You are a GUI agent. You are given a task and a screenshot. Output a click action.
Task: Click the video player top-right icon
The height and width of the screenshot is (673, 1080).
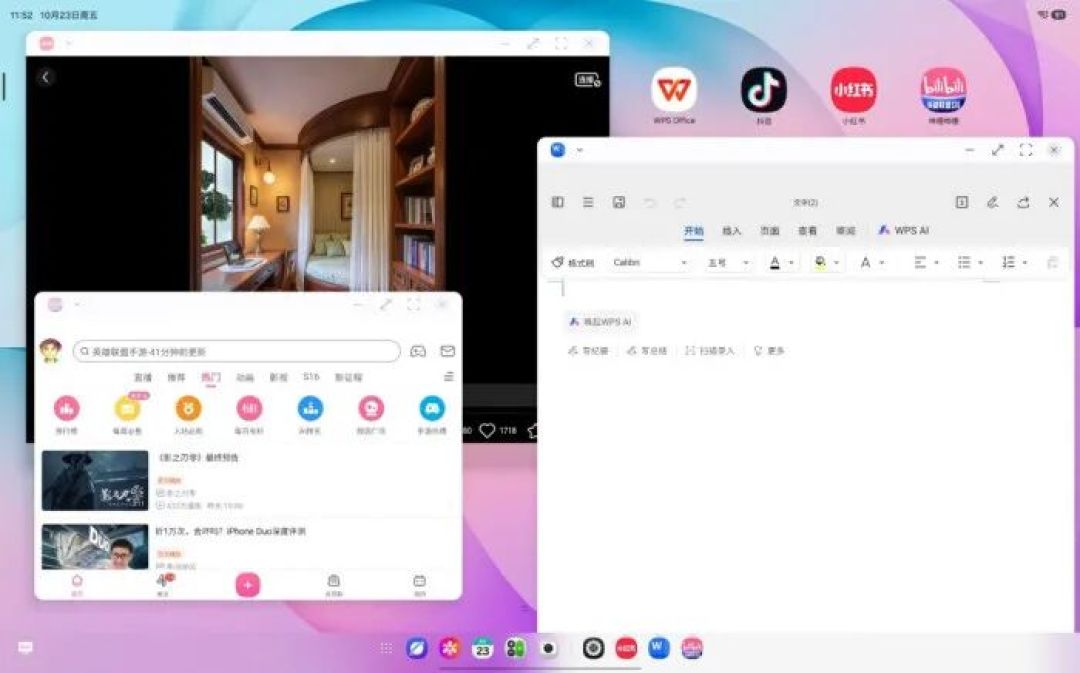(588, 80)
